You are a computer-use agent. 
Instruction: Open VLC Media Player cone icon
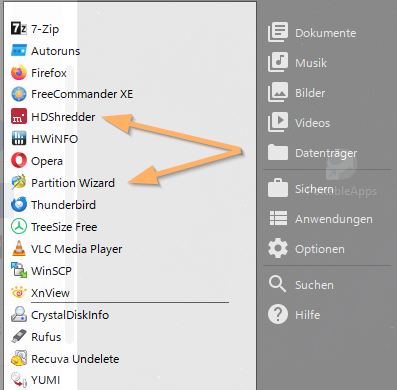19,248
